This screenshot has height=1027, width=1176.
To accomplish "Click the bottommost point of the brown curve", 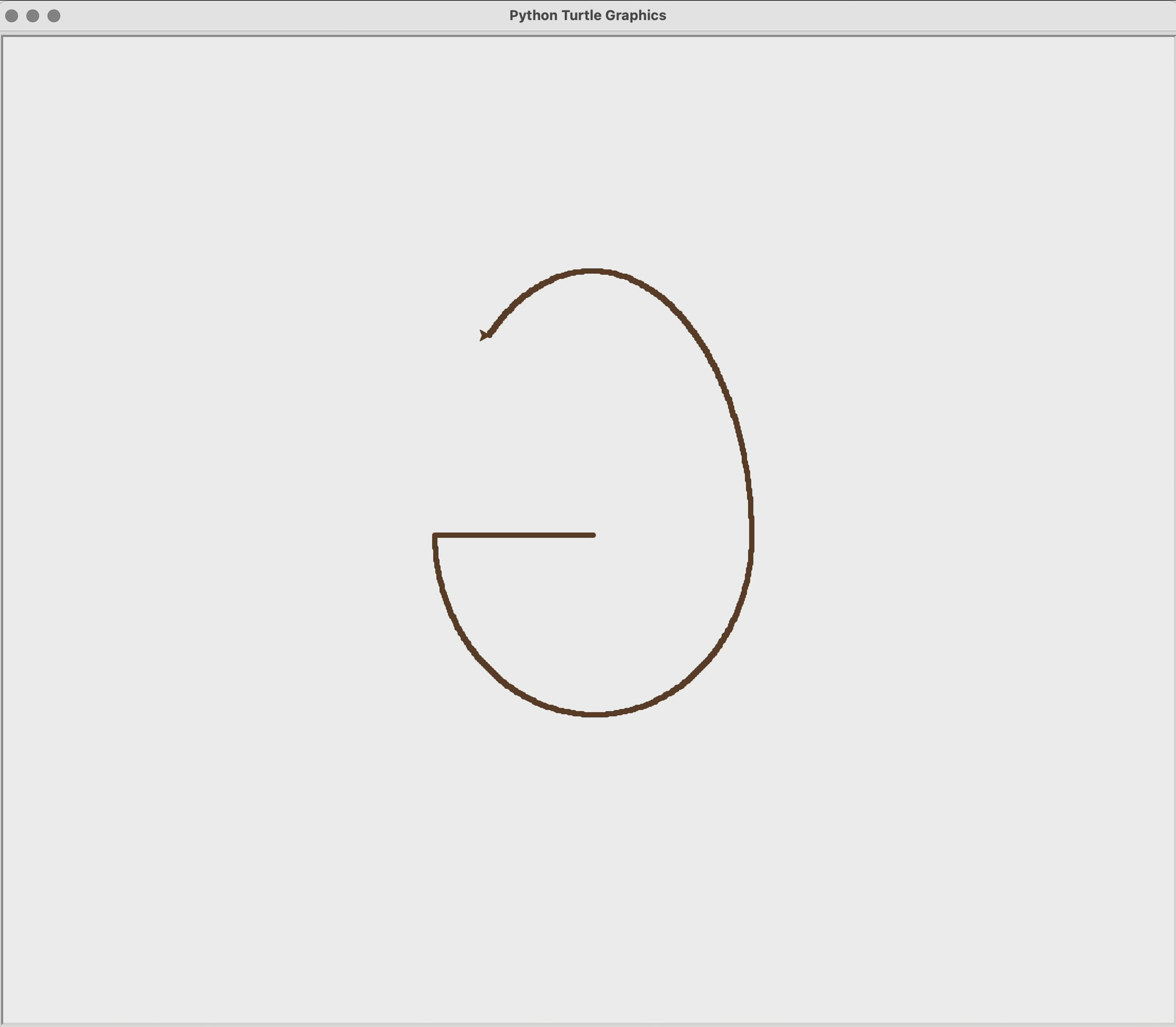I will pos(594,715).
